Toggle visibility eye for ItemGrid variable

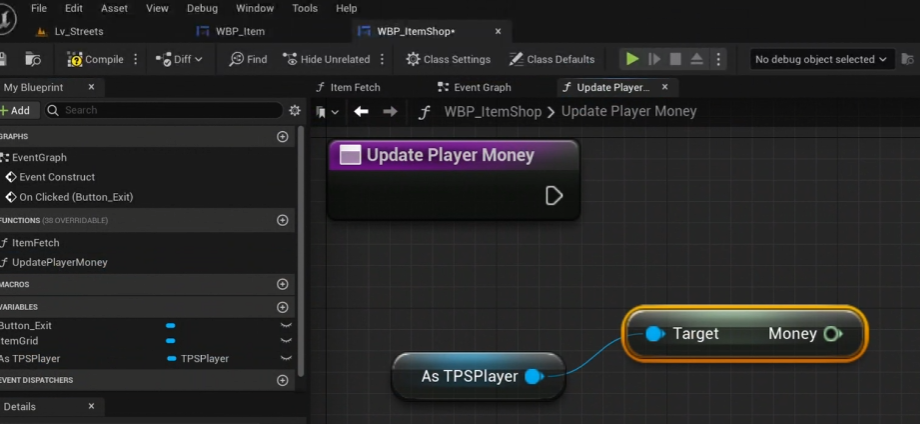pyautogui.click(x=286, y=341)
